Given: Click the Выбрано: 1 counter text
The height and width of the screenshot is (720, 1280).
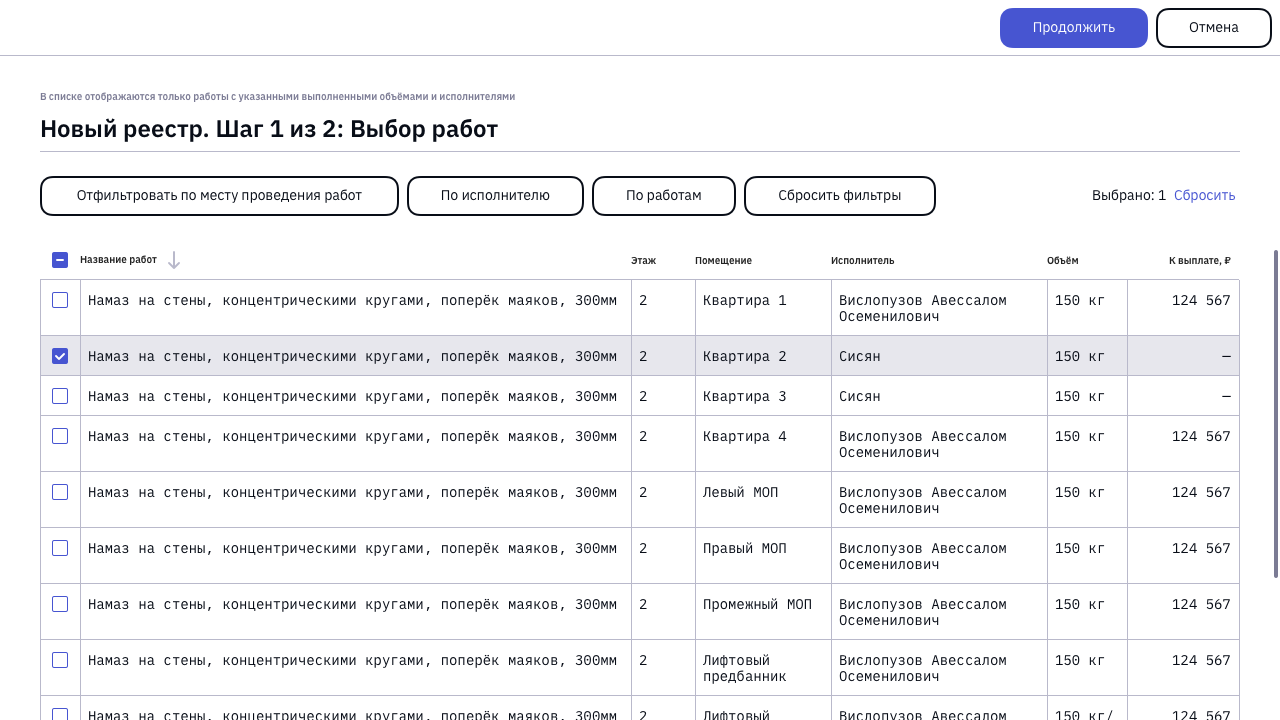Looking at the screenshot, I should 1129,196.
